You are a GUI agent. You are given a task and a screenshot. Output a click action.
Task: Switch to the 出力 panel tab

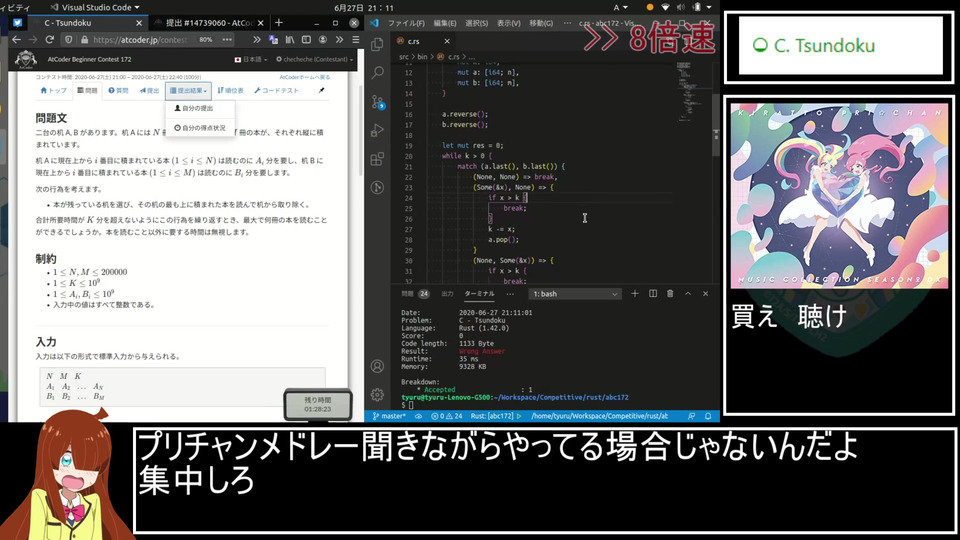(x=448, y=294)
